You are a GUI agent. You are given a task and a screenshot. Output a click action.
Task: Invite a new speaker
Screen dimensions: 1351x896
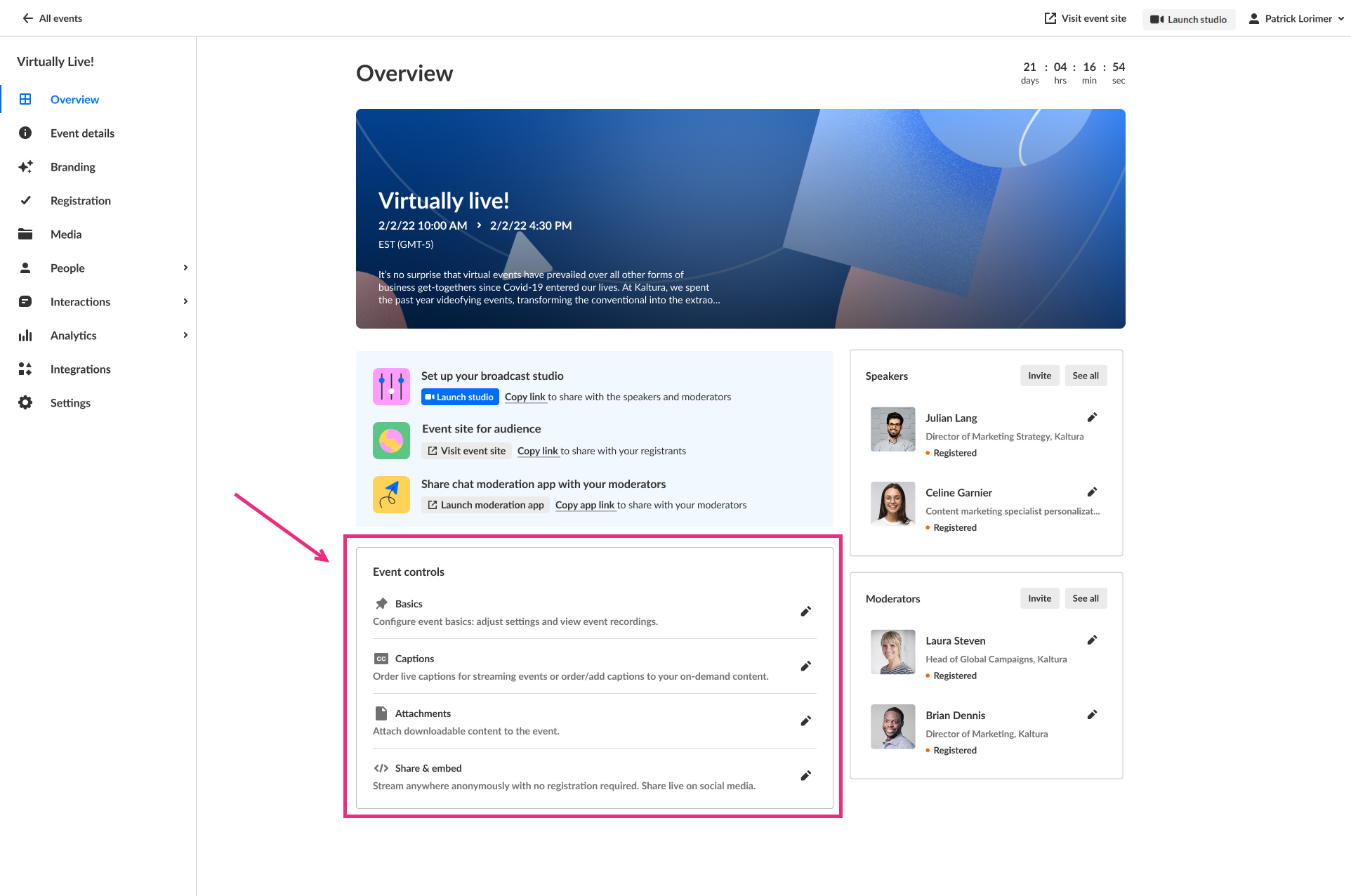[x=1039, y=376]
